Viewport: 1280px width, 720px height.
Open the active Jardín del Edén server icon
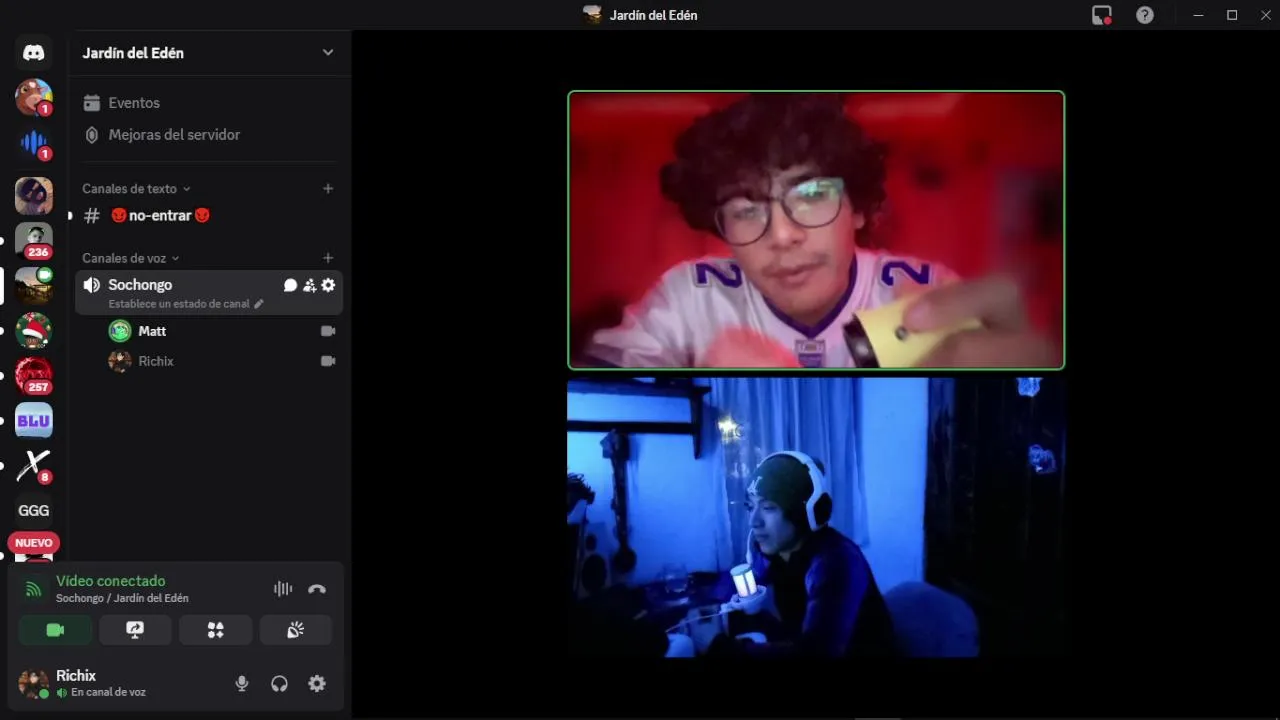pyautogui.click(x=34, y=285)
